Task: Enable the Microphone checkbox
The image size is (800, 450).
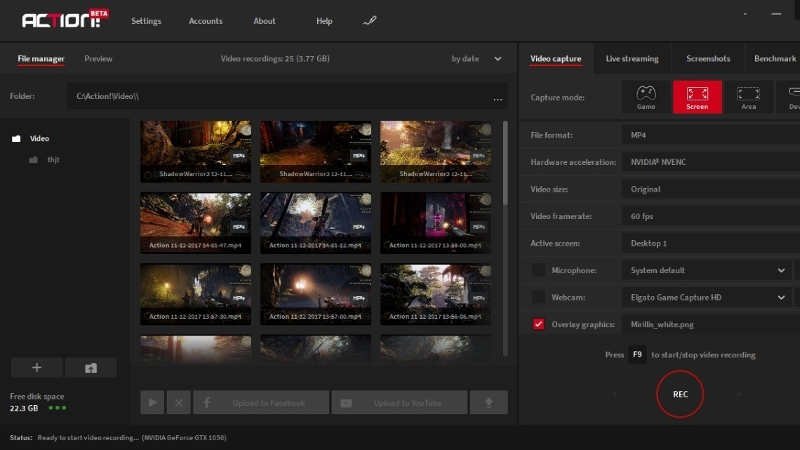Action: (x=539, y=270)
